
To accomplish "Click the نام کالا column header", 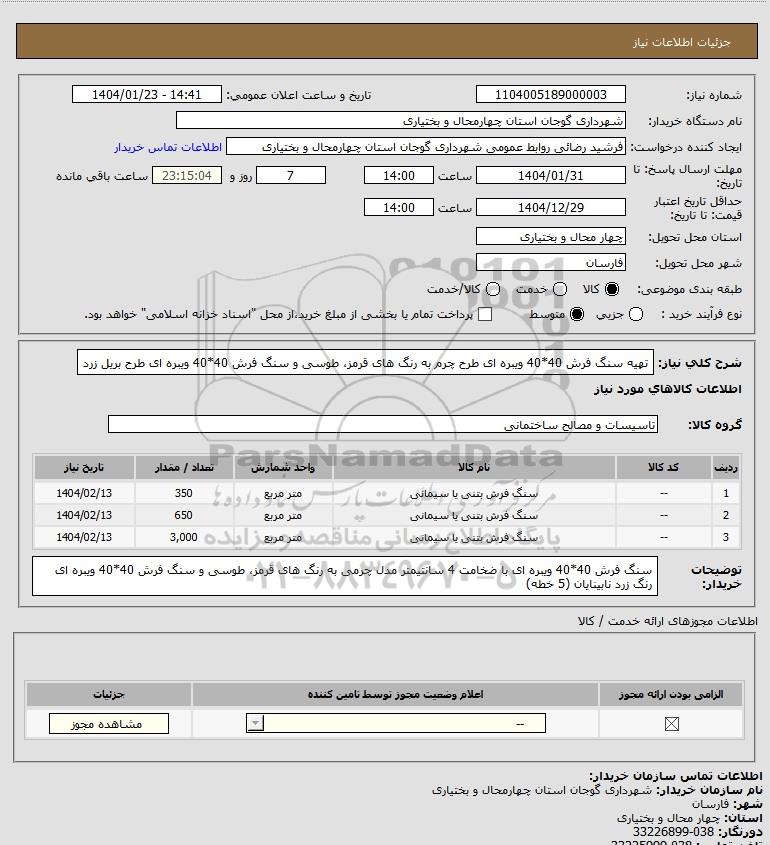I will [x=474, y=467].
